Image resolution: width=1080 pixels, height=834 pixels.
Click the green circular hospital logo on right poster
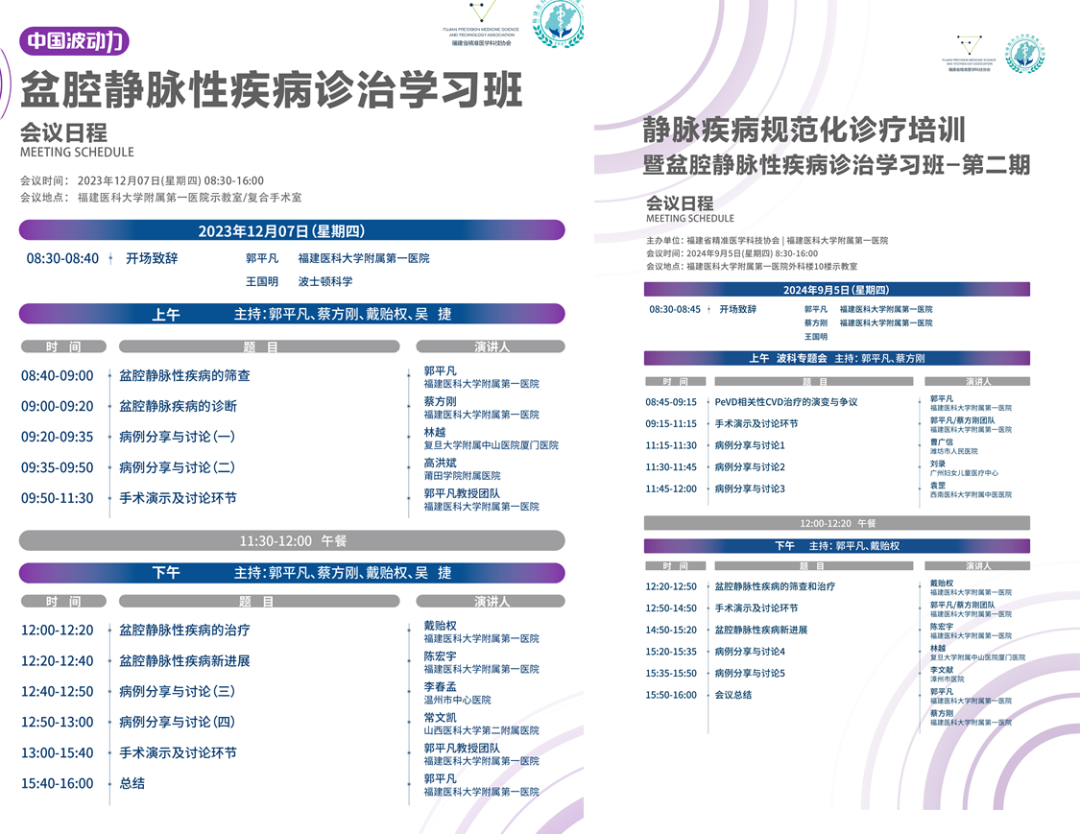[x=1025, y=54]
